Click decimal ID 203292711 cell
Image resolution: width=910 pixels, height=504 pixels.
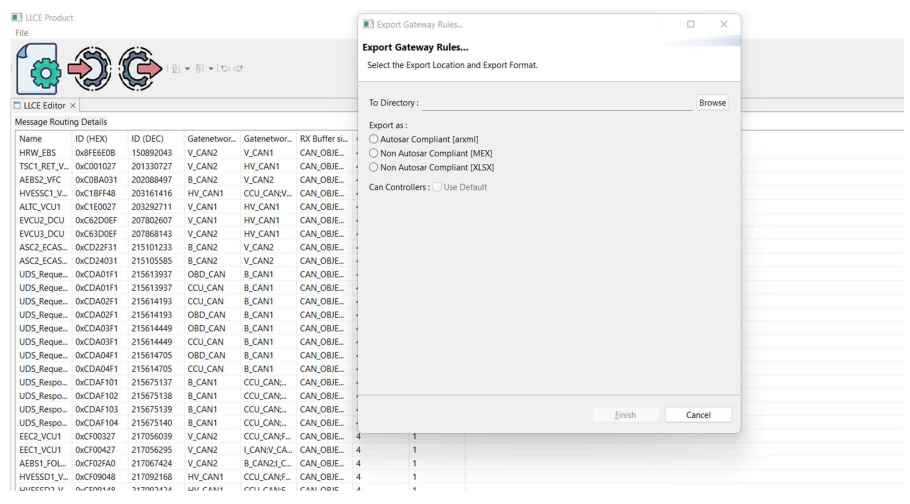pos(151,207)
